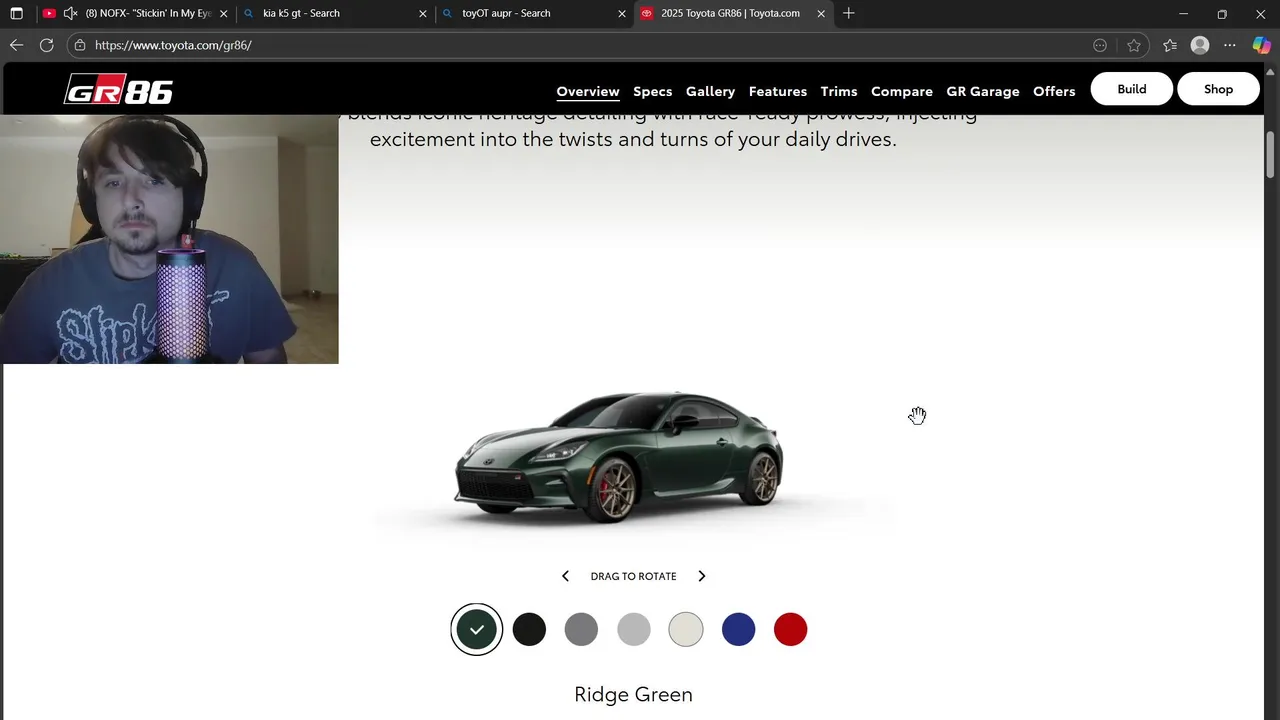Select the 2025 Toyota GR86 tab
The image size is (1280, 720).
click(734, 13)
